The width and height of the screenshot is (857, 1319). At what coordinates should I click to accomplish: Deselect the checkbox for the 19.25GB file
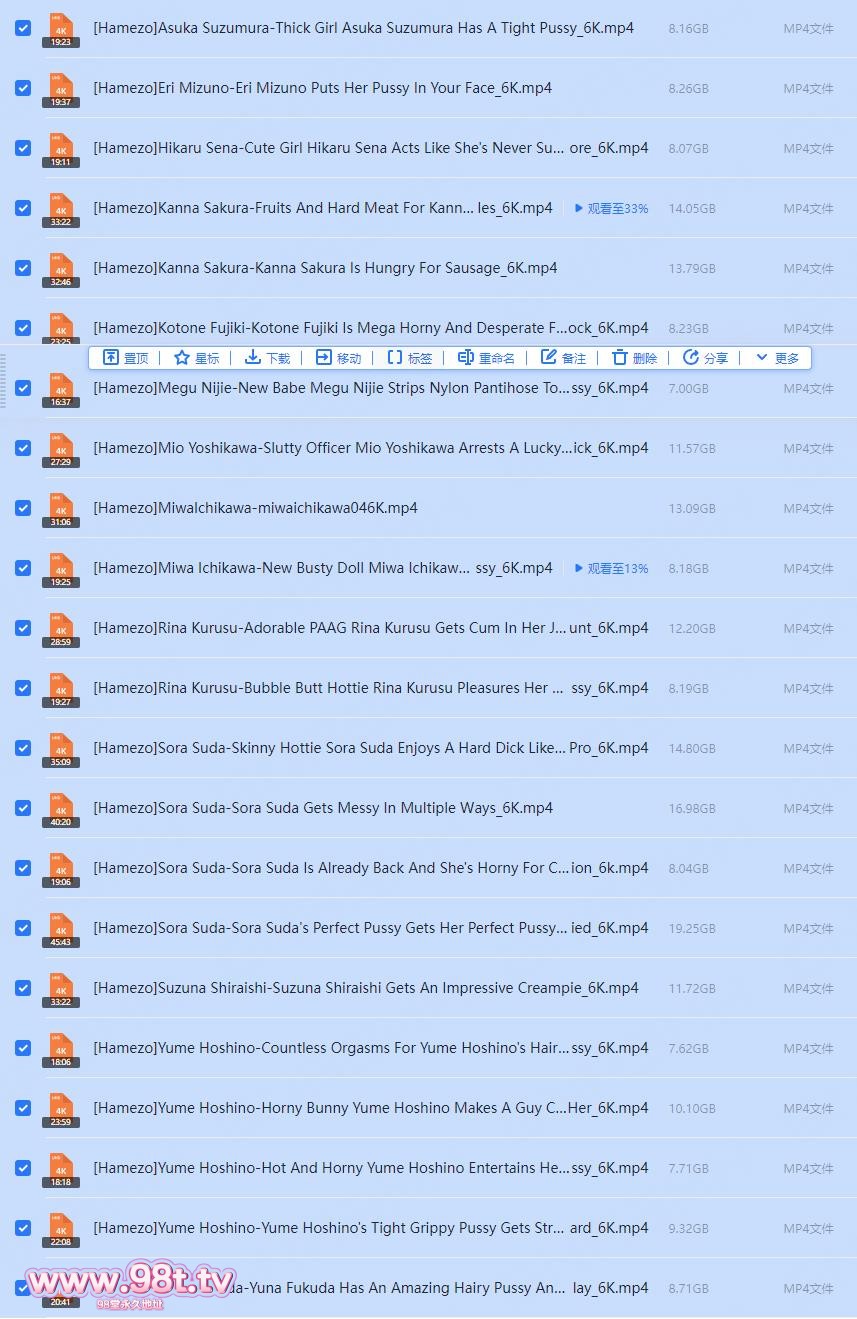[x=23, y=928]
